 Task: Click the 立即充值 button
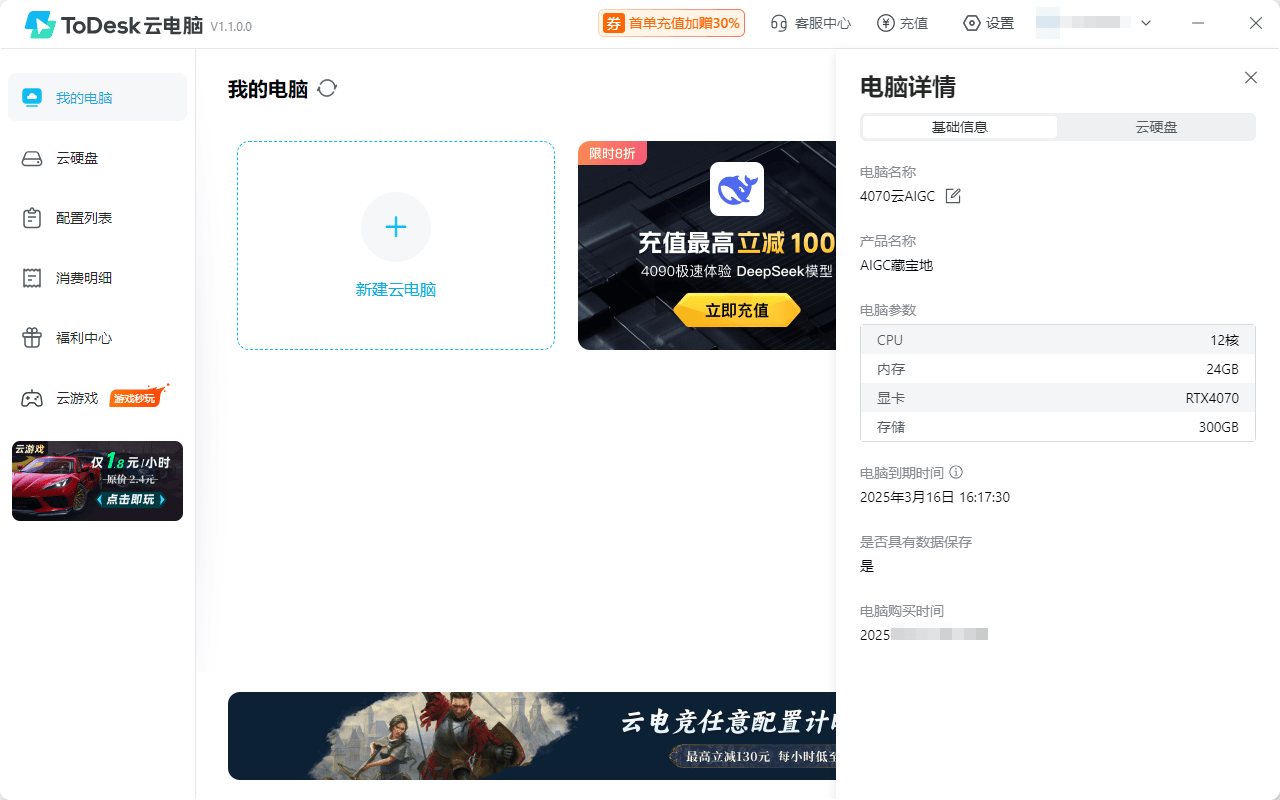click(737, 310)
